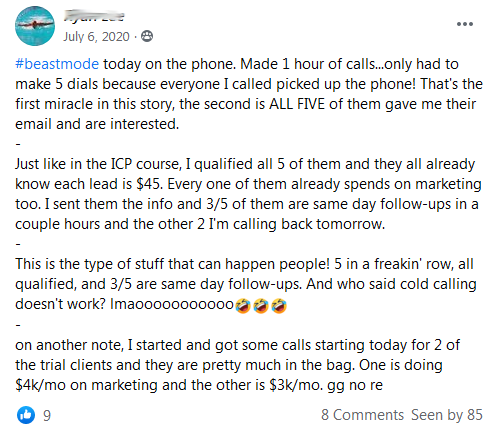Click the paragraph starting "Just like in the ICP"
Image resolution: width=497 pixels, height=430 pixels.
pos(248,194)
